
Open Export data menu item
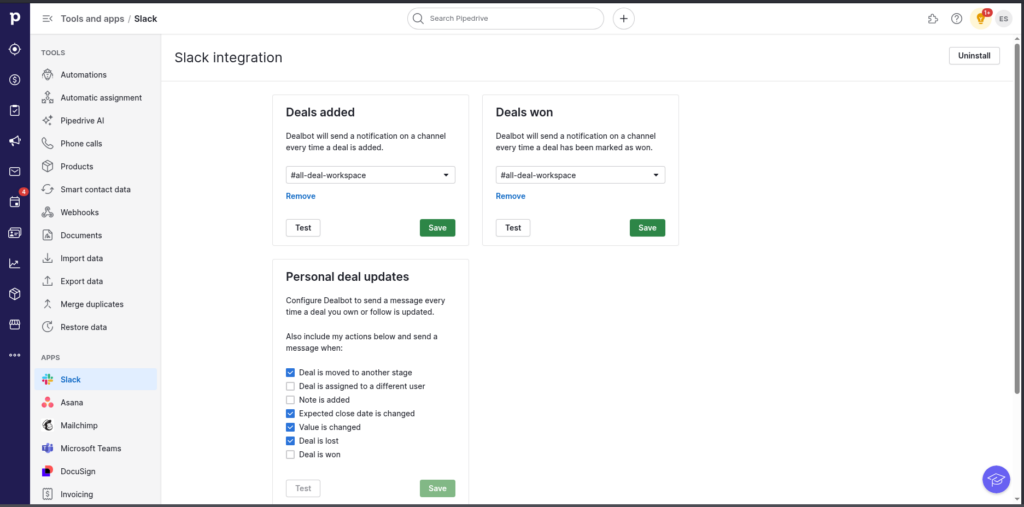[x=95, y=281]
